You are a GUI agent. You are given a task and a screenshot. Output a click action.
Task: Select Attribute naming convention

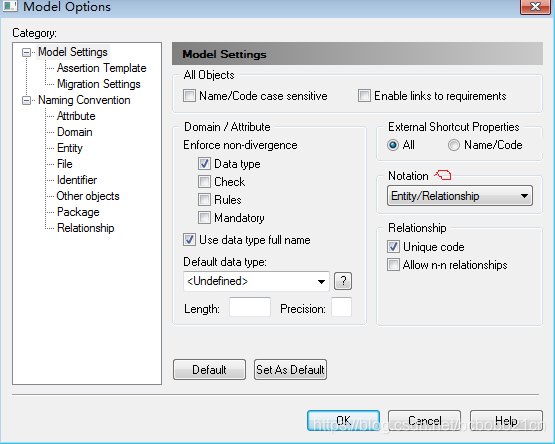[76, 116]
